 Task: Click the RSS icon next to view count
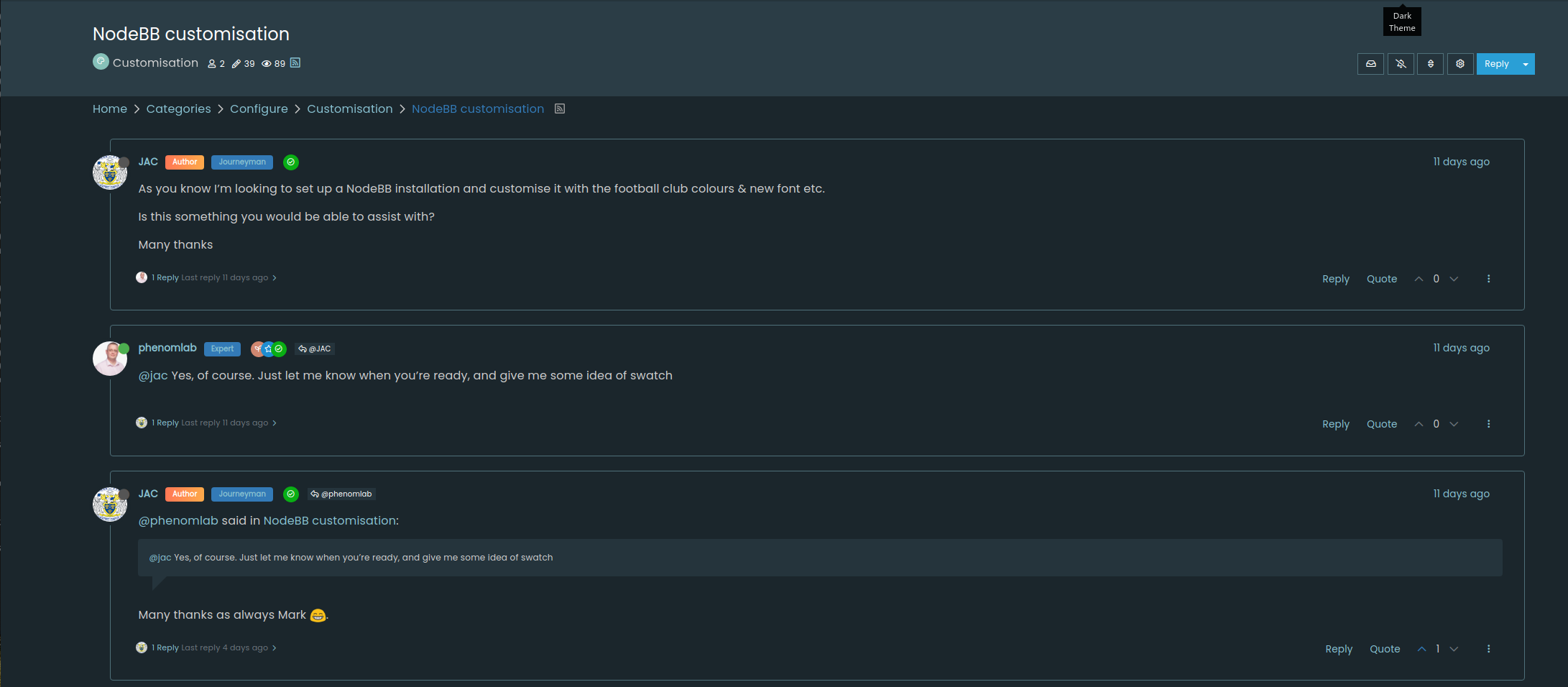[x=295, y=63]
